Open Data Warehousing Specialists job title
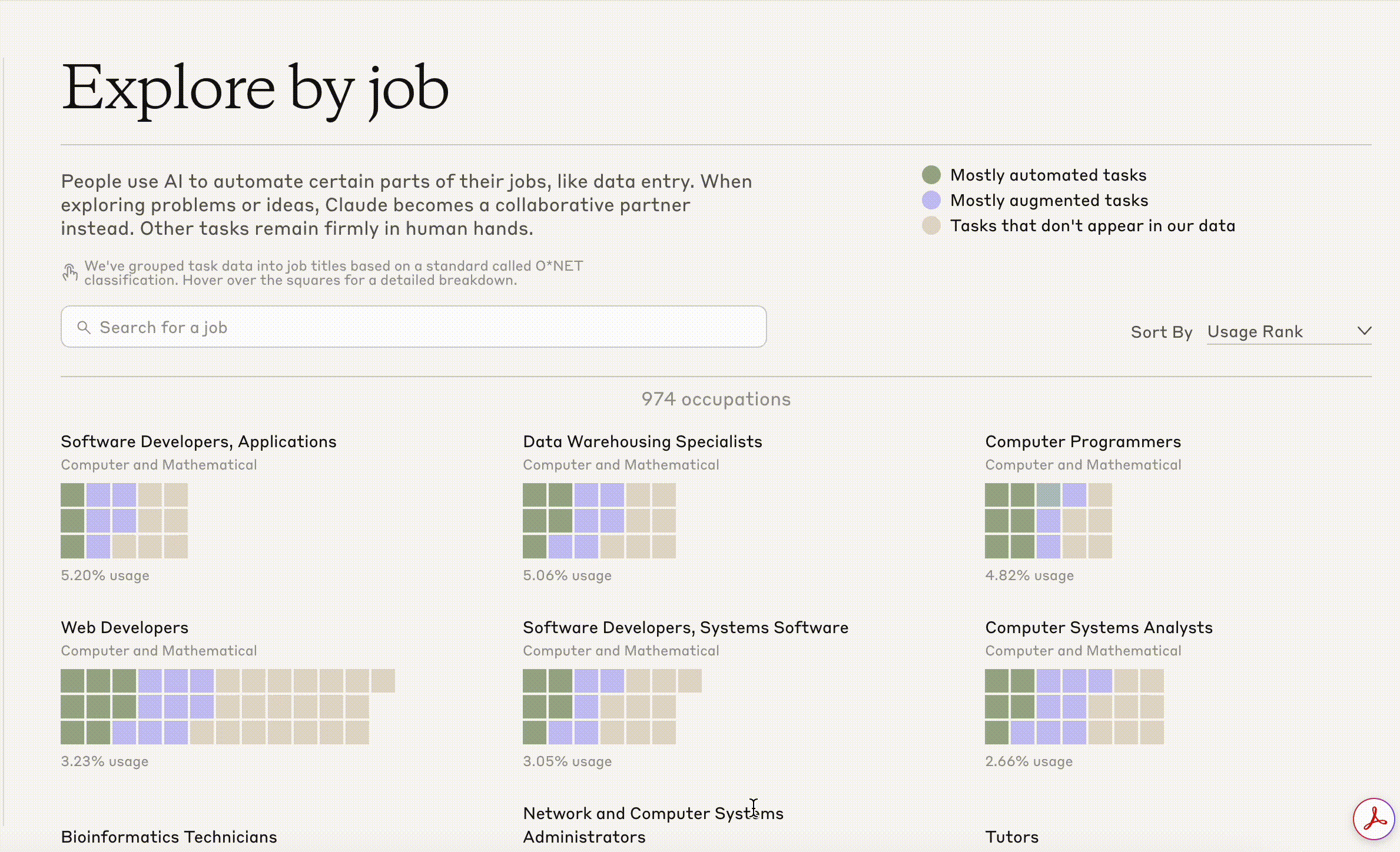Screen dimensions: 1400x852 tap(642, 441)
